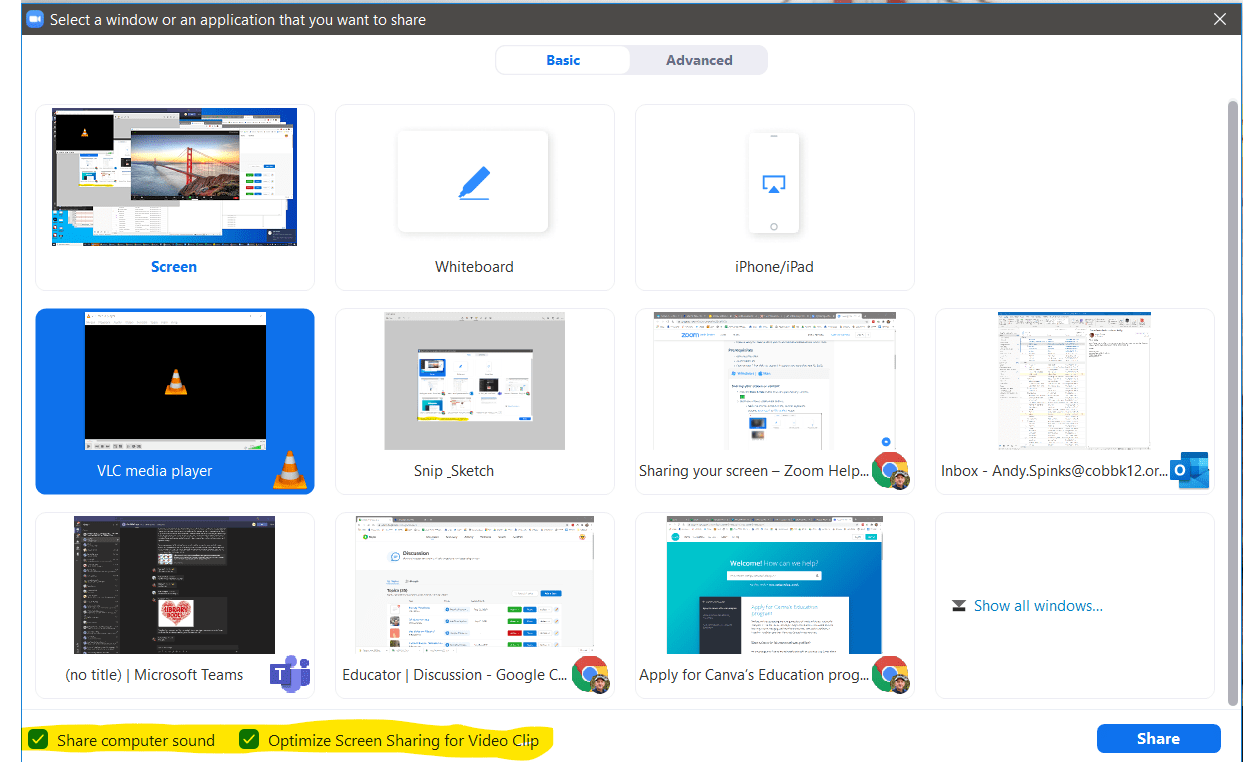Click Chrome badge on Educator Discussion tile

590,674
